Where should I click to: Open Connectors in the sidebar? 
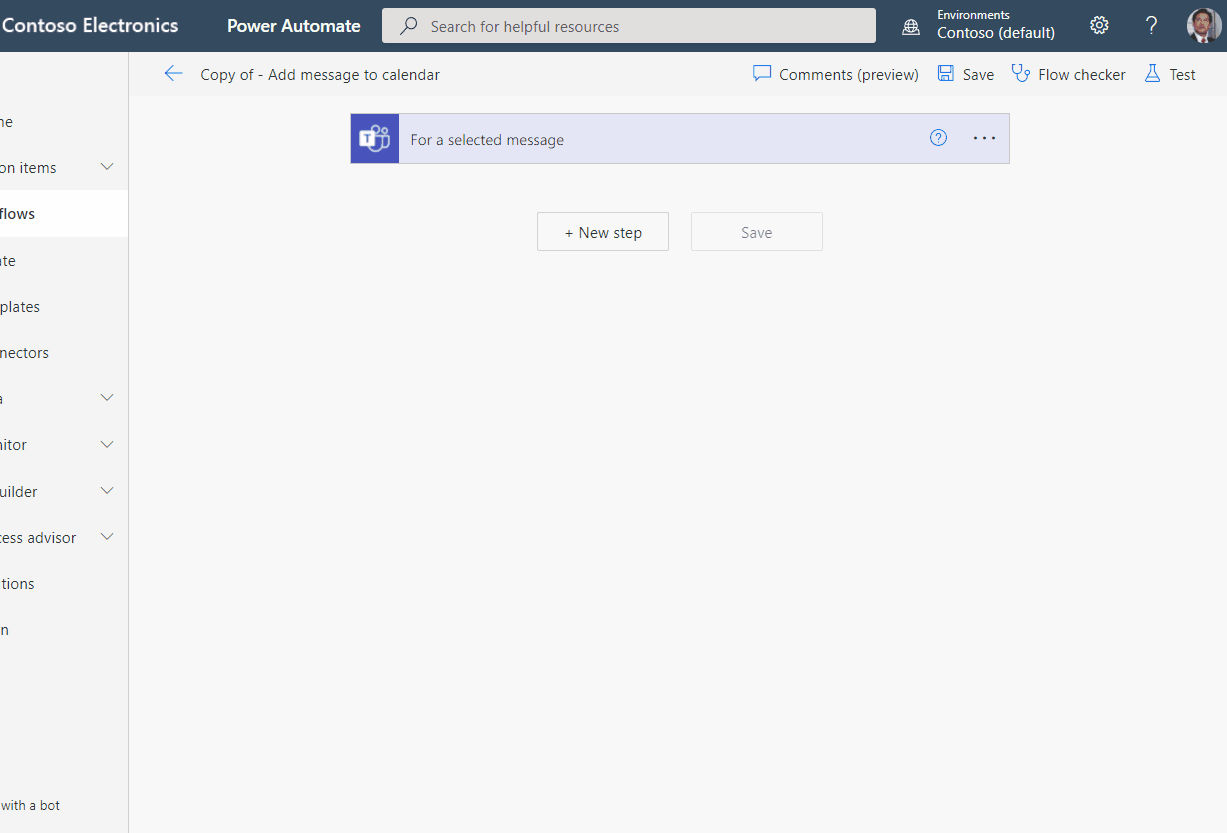[x=64, y=353]
